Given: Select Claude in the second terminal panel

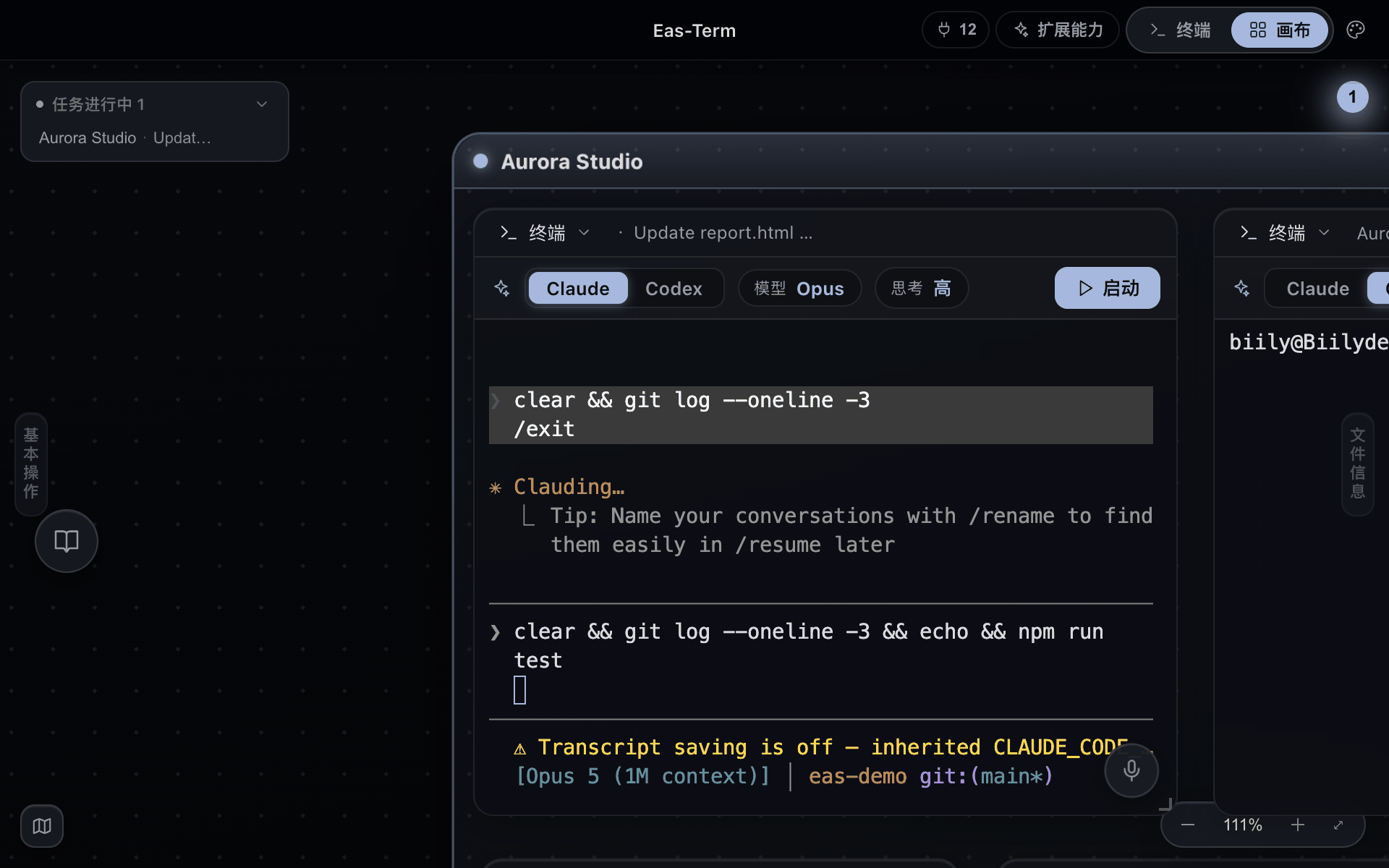Looking at the screenshot, I should click(x=1317, y=289).
